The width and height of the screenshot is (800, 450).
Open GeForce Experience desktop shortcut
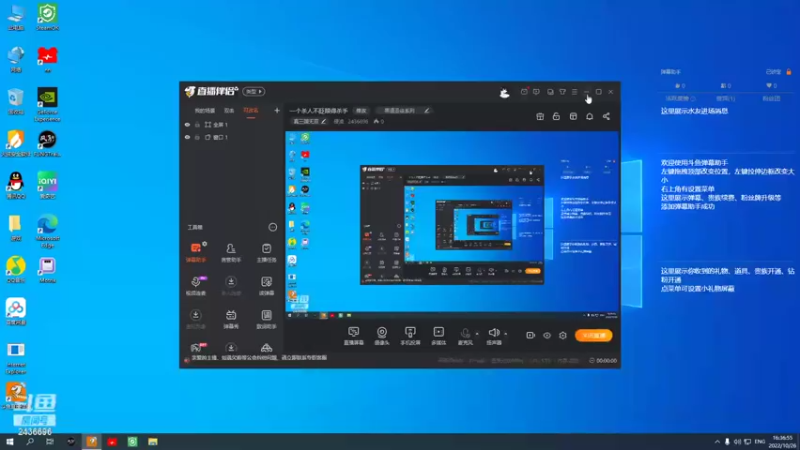pos(47,104)
